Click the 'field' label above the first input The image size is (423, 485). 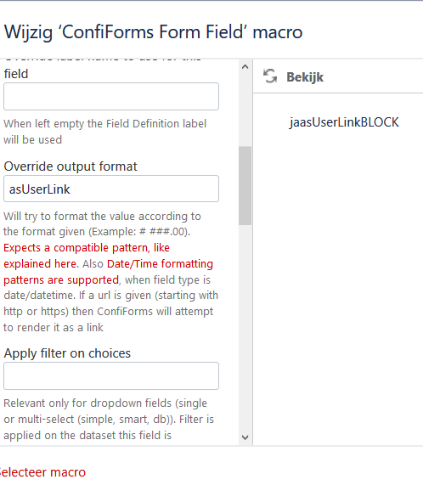pyautogui.click(x=16, y=74)
